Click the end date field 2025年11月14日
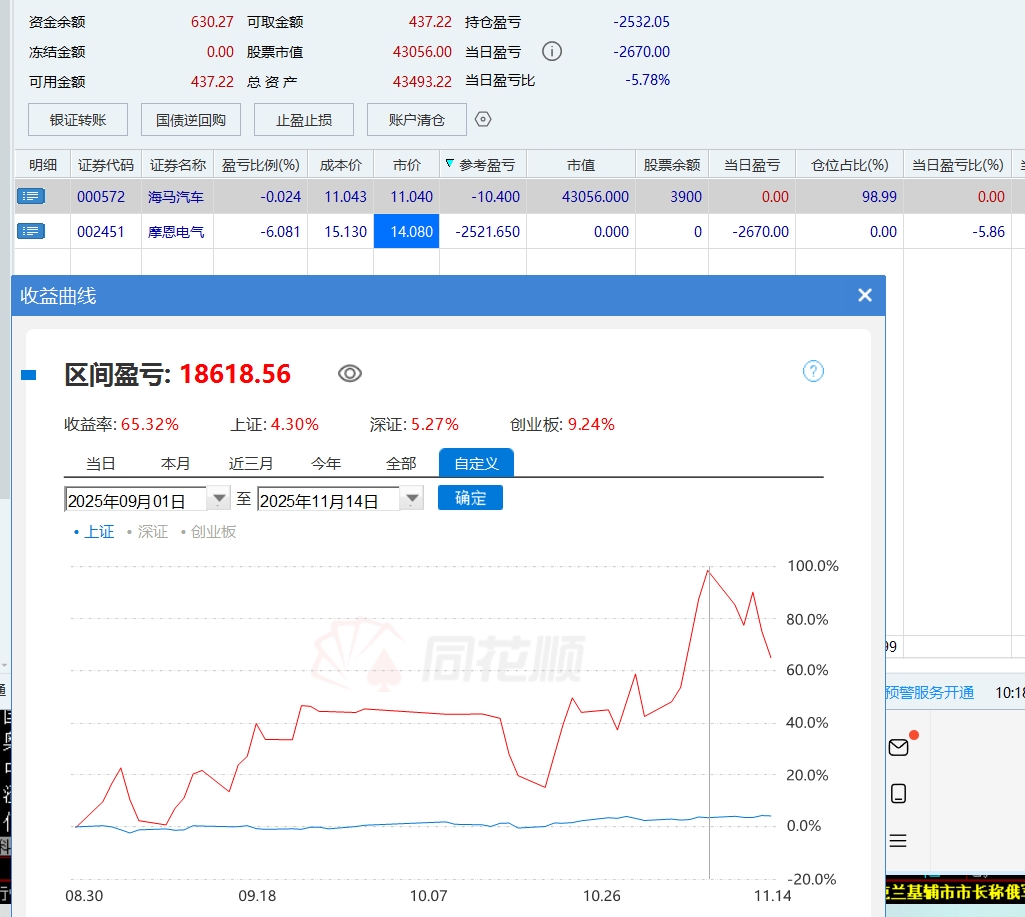Image resolution: width=1025 pixels, height=917 pixels. (328, 500)
